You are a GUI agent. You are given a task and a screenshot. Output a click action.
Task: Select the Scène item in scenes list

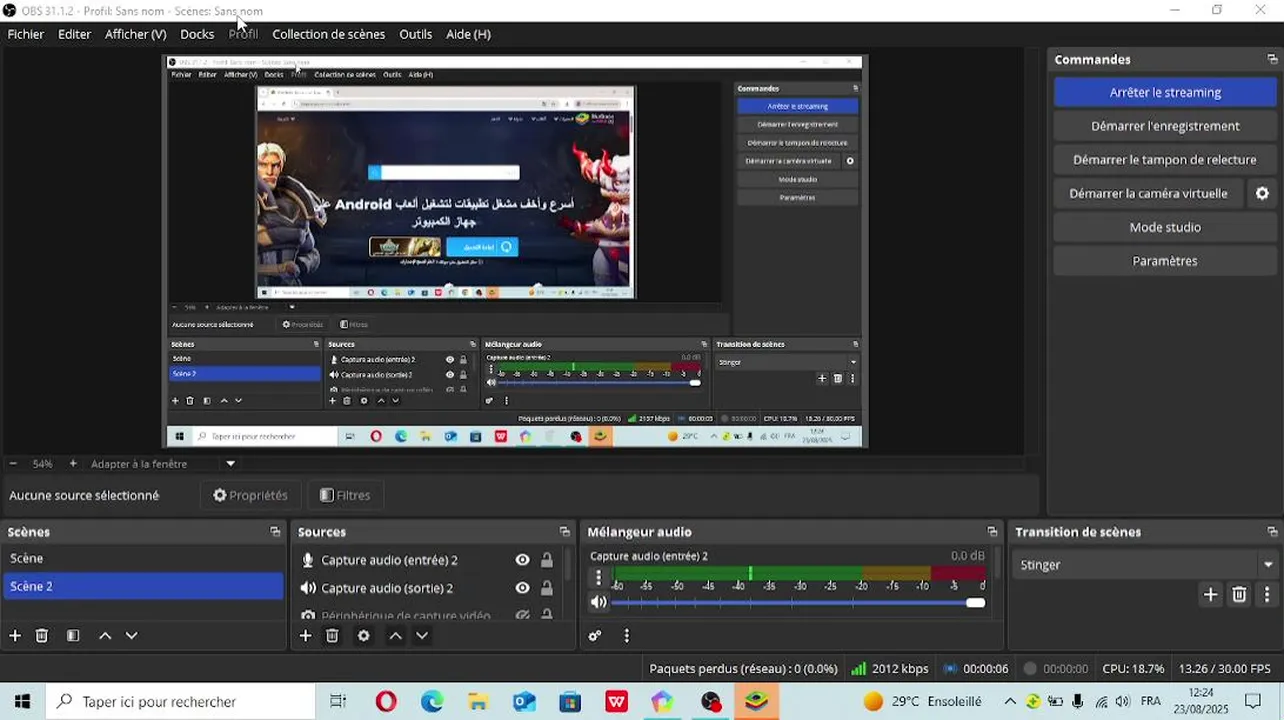[143, 558]
